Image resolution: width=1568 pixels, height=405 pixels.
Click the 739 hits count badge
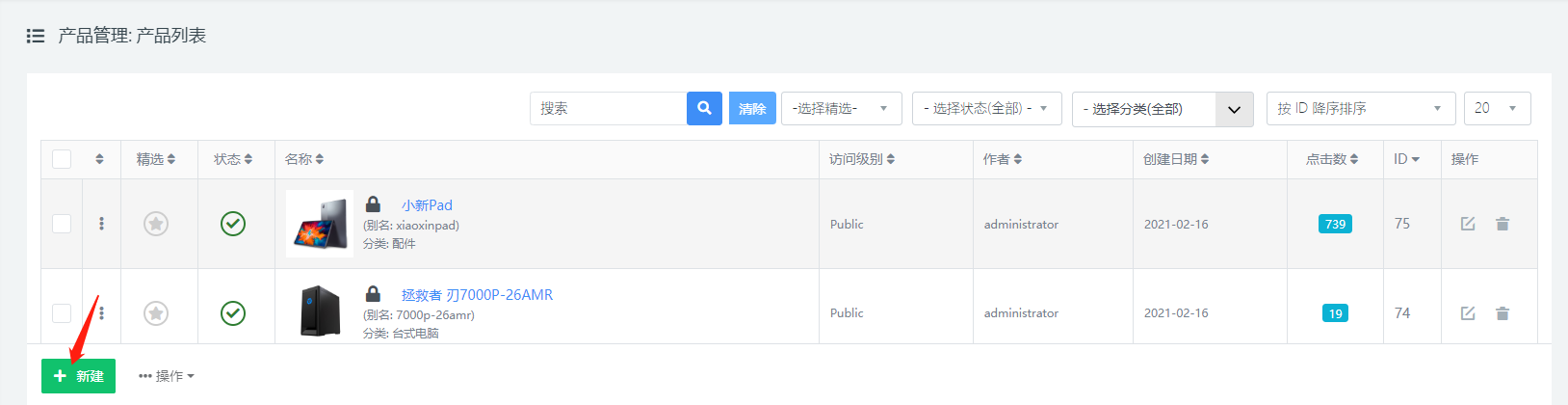[x=1335, y=224]
